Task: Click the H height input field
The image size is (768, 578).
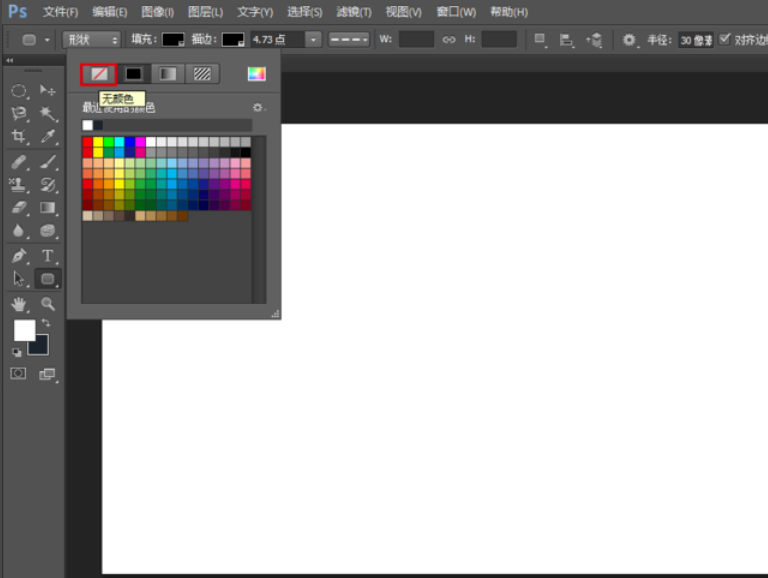Action: 499,40
